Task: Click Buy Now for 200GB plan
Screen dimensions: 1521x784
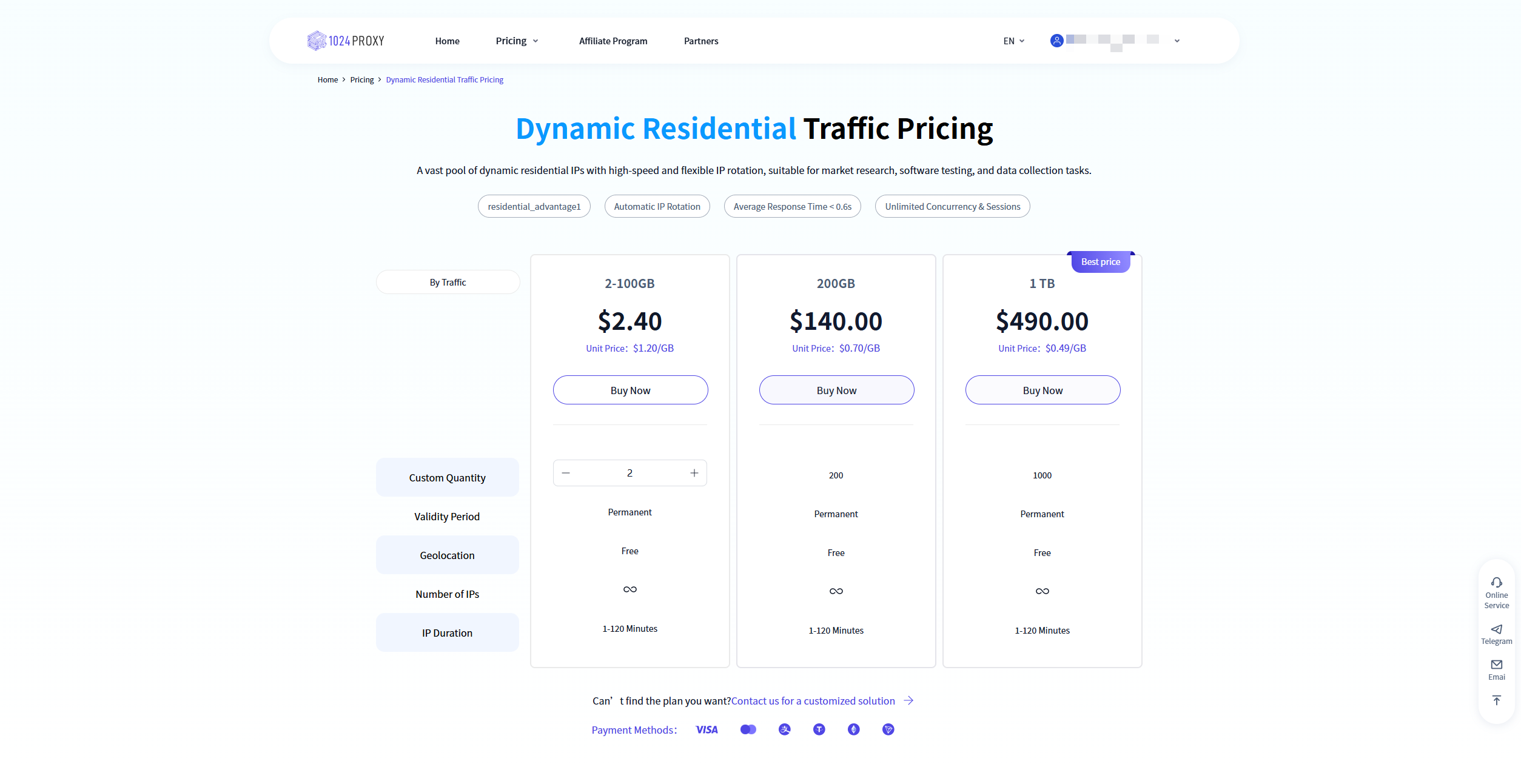Action: (x=836, y=390)
